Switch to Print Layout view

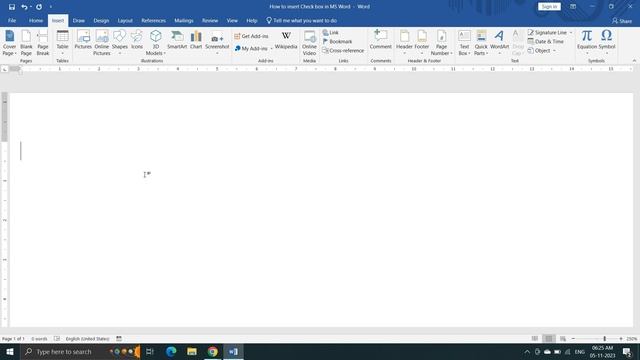click(549, 339)
